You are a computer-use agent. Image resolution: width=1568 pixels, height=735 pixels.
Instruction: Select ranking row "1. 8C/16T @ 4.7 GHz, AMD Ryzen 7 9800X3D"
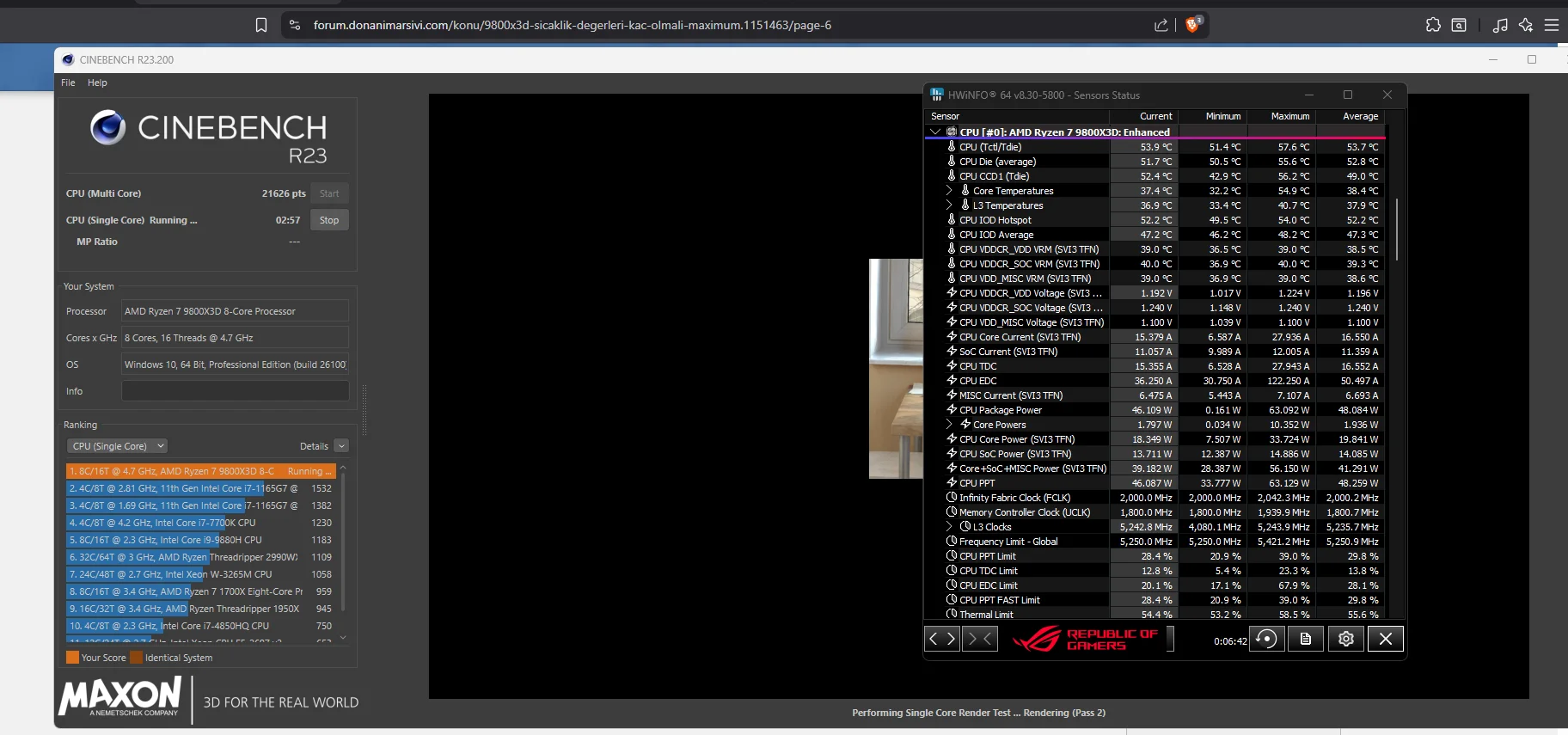[201, 471]
